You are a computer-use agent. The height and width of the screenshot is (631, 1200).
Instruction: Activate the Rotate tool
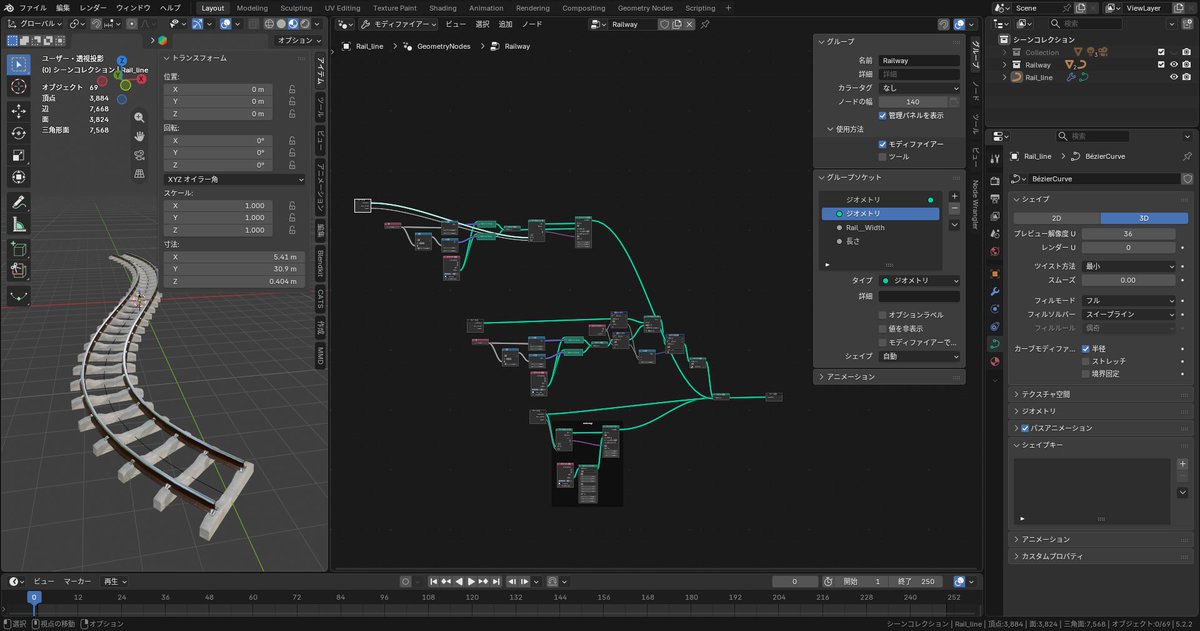pyautogui.click(x=19, y=133)
